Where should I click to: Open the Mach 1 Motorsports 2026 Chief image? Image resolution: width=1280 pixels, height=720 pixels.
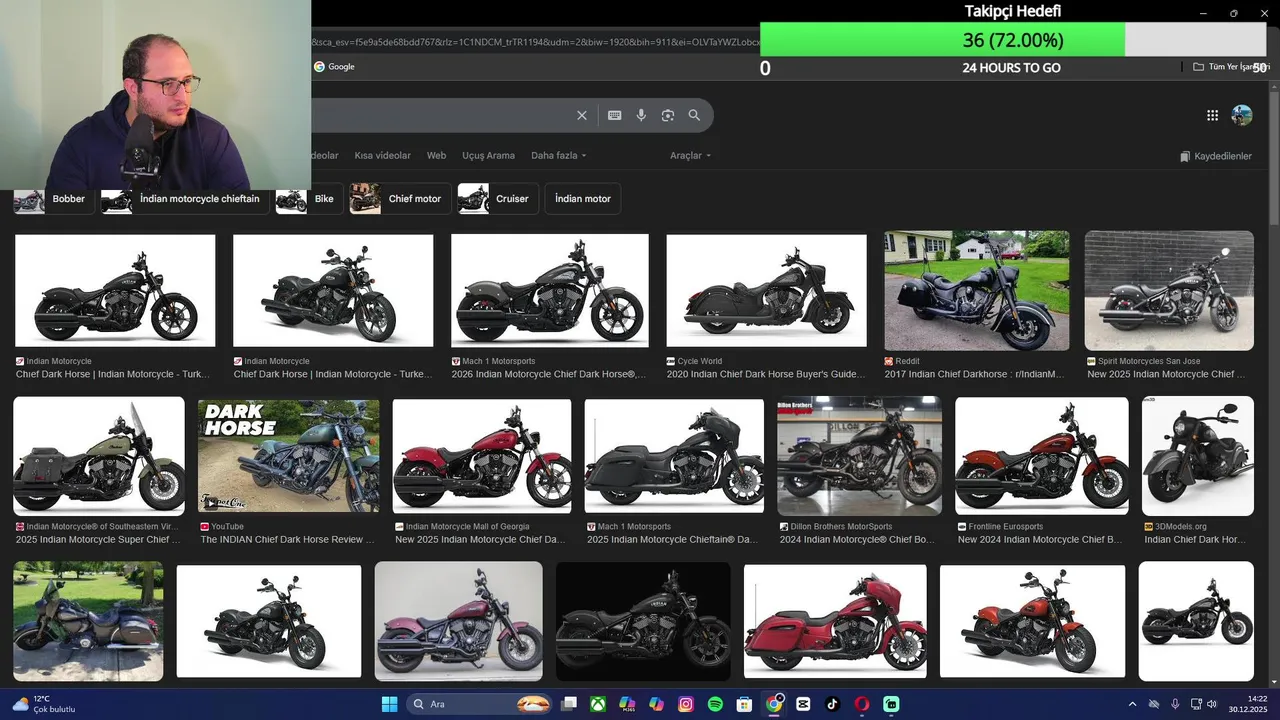coord(550,291)
